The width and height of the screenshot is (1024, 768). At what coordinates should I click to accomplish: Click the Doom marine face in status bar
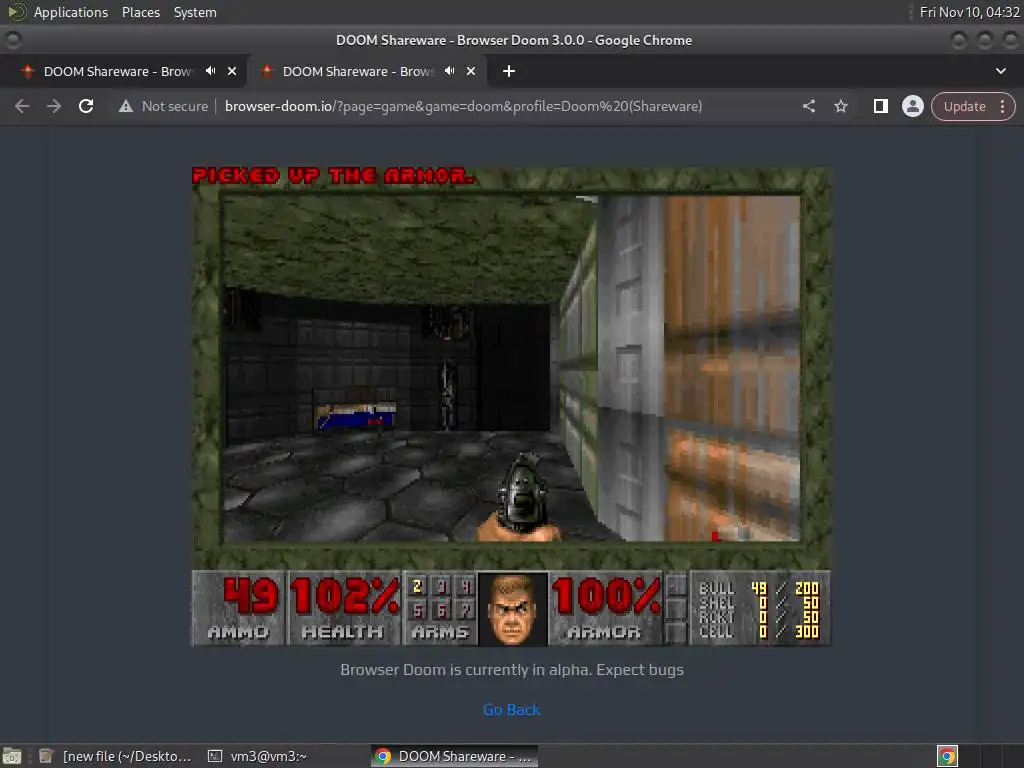point(513,609)
